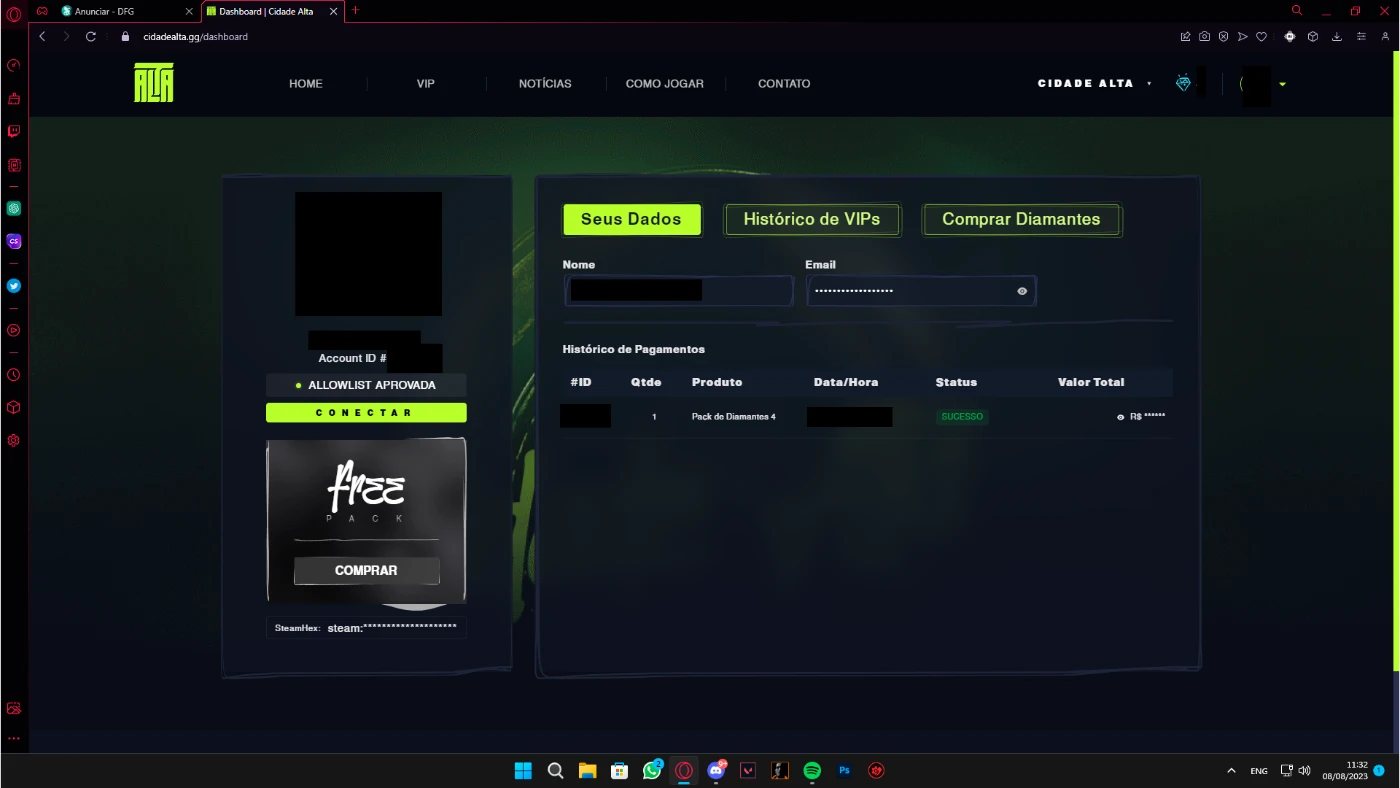Open Twitter panel in sidebar

click(14, 285)
